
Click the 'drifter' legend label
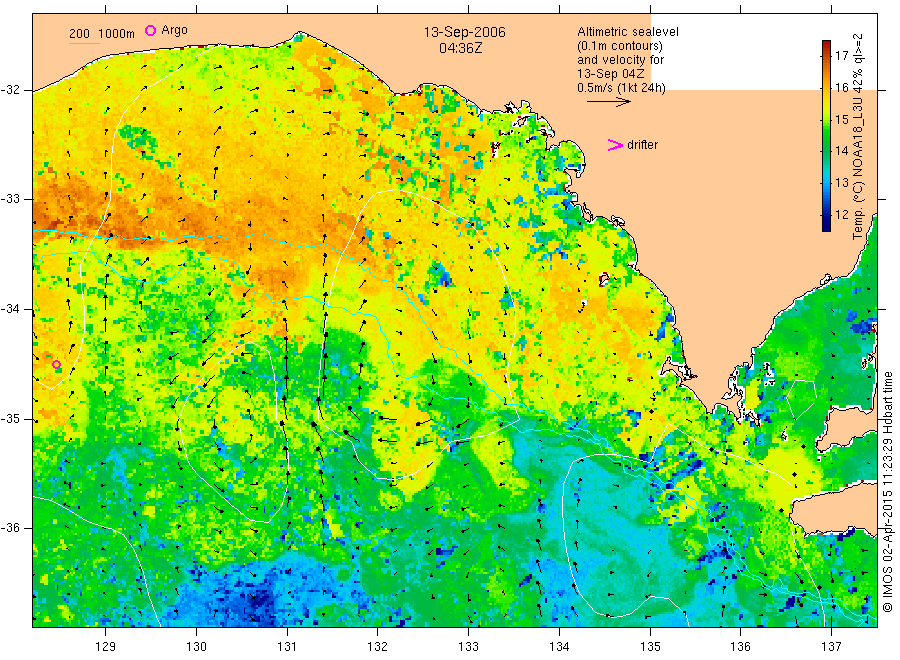click(x=642, y=145)
